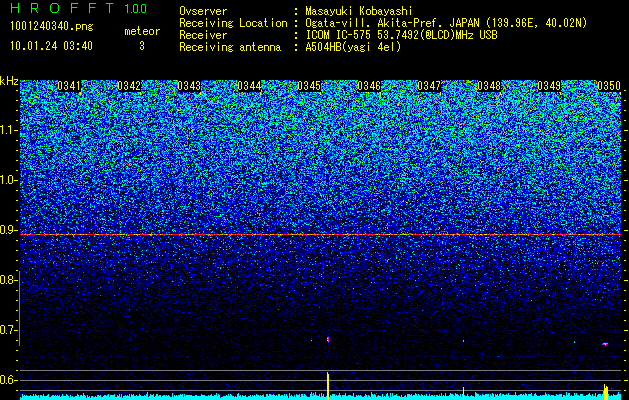Screen dimensions: 629x400
Task: Select the antenna value "A504HB(yagi 4el)"
Action: (x=353, y=47)
